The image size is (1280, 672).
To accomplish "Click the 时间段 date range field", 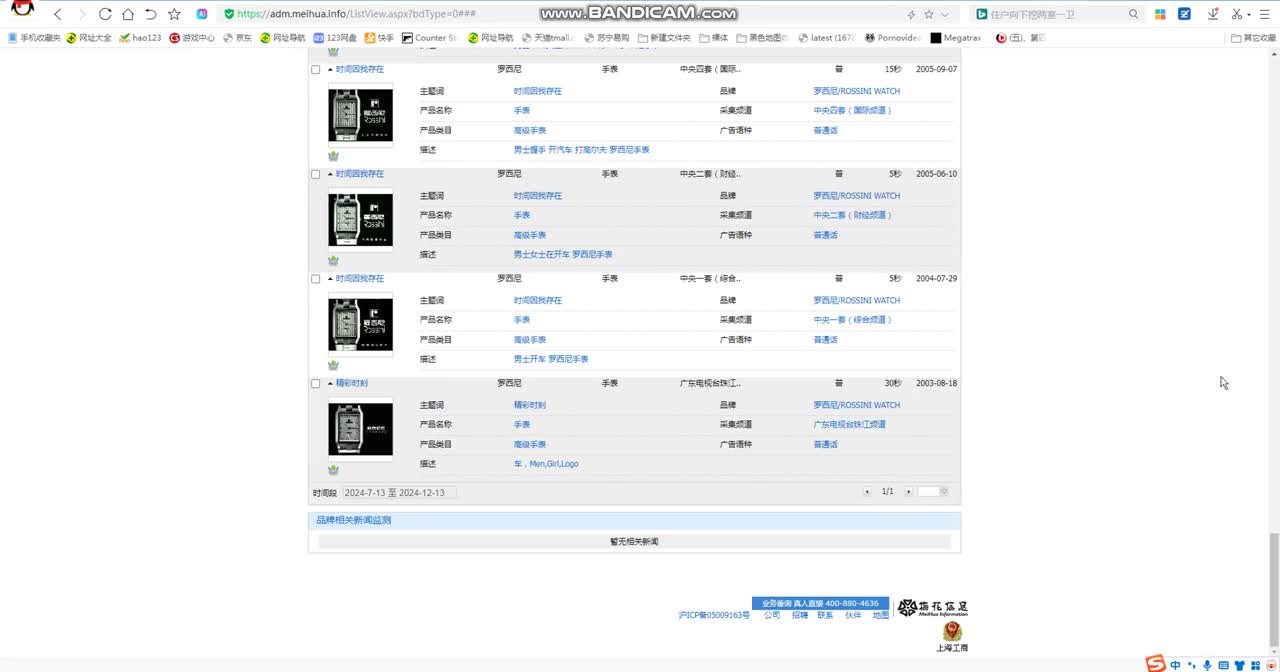I will pos(399,493).
